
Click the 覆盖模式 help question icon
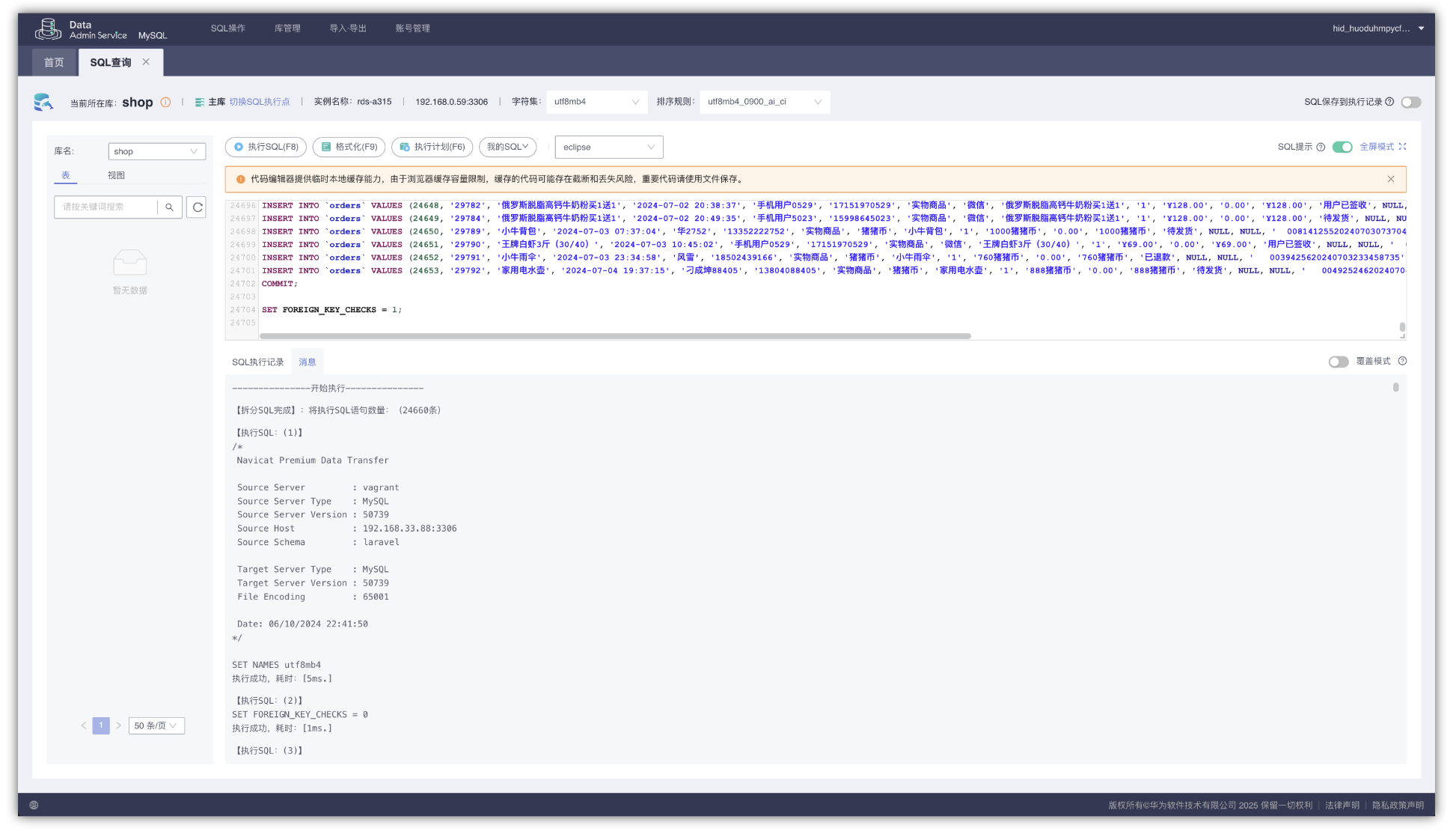pos(1402,362)
